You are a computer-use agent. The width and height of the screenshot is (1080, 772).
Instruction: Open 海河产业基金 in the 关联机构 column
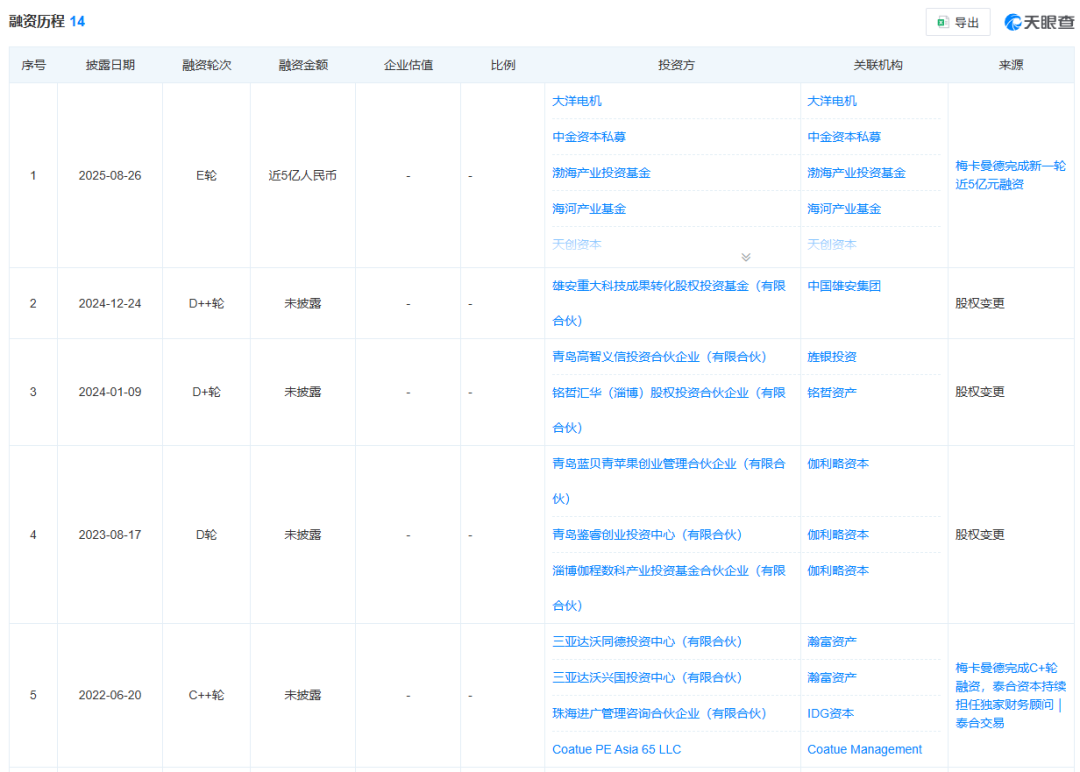coord(844,209)
